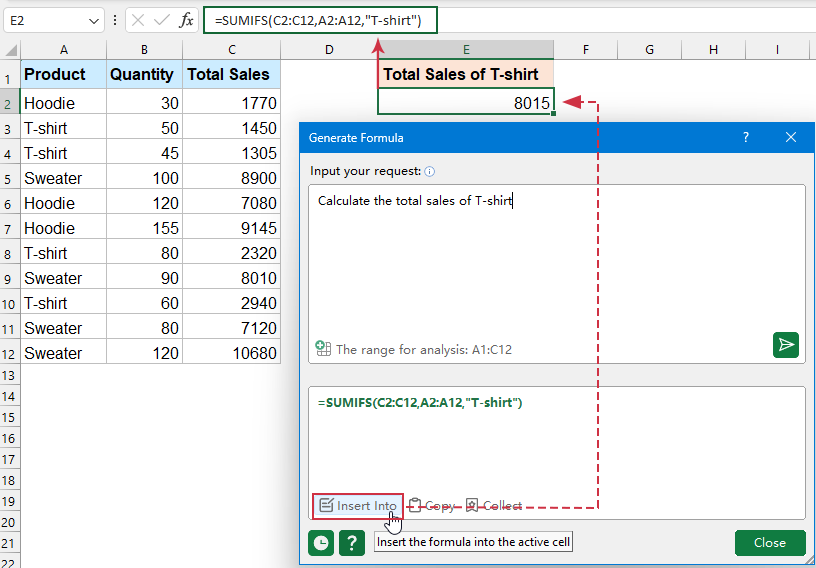Click the question mark in dialog title bar
This screenshot has width=816, height=568.
click(x=745, y=137)
